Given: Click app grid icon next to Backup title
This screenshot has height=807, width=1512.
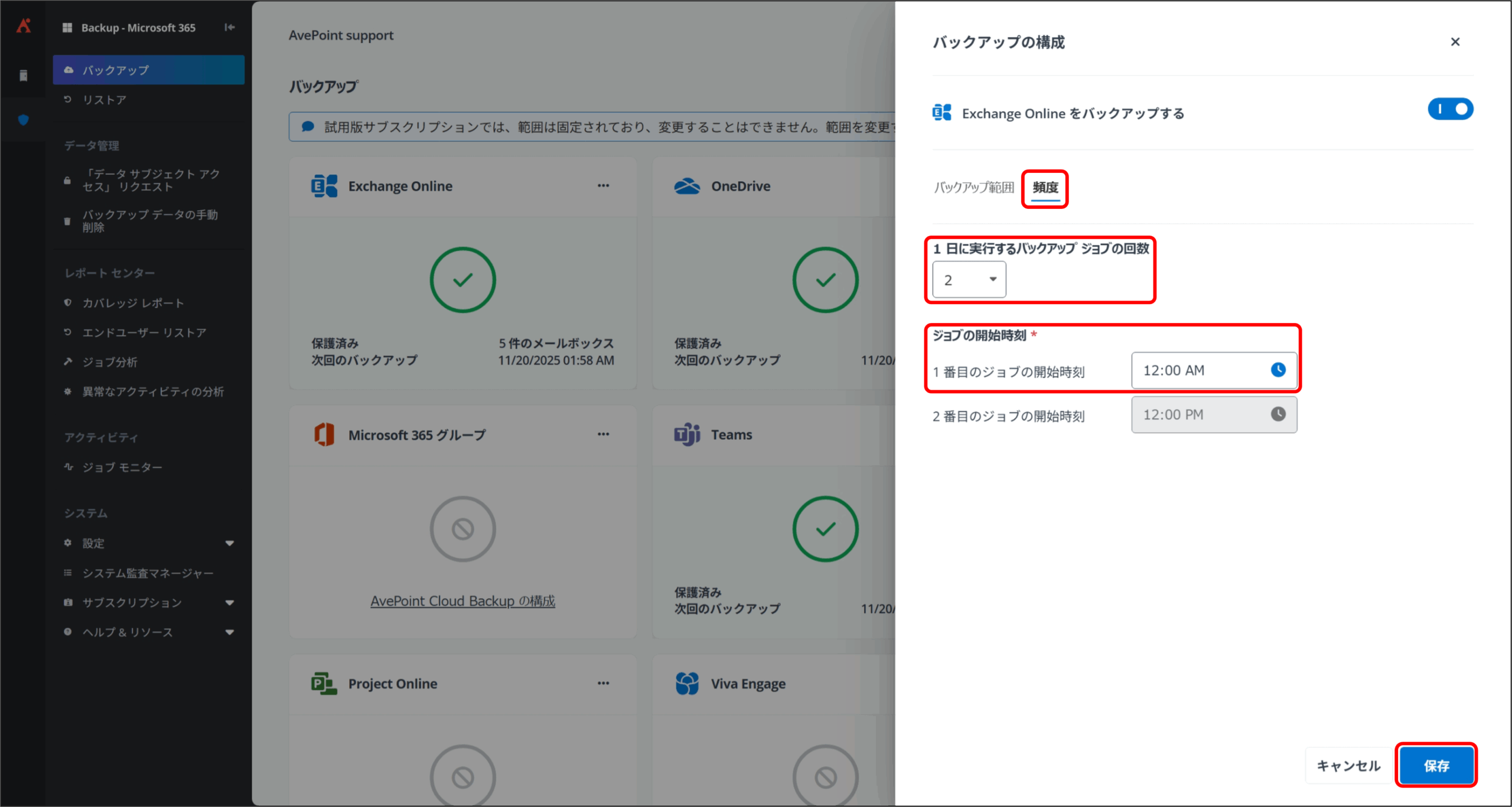Looking at the screenshot, I should tap(67, 28).
